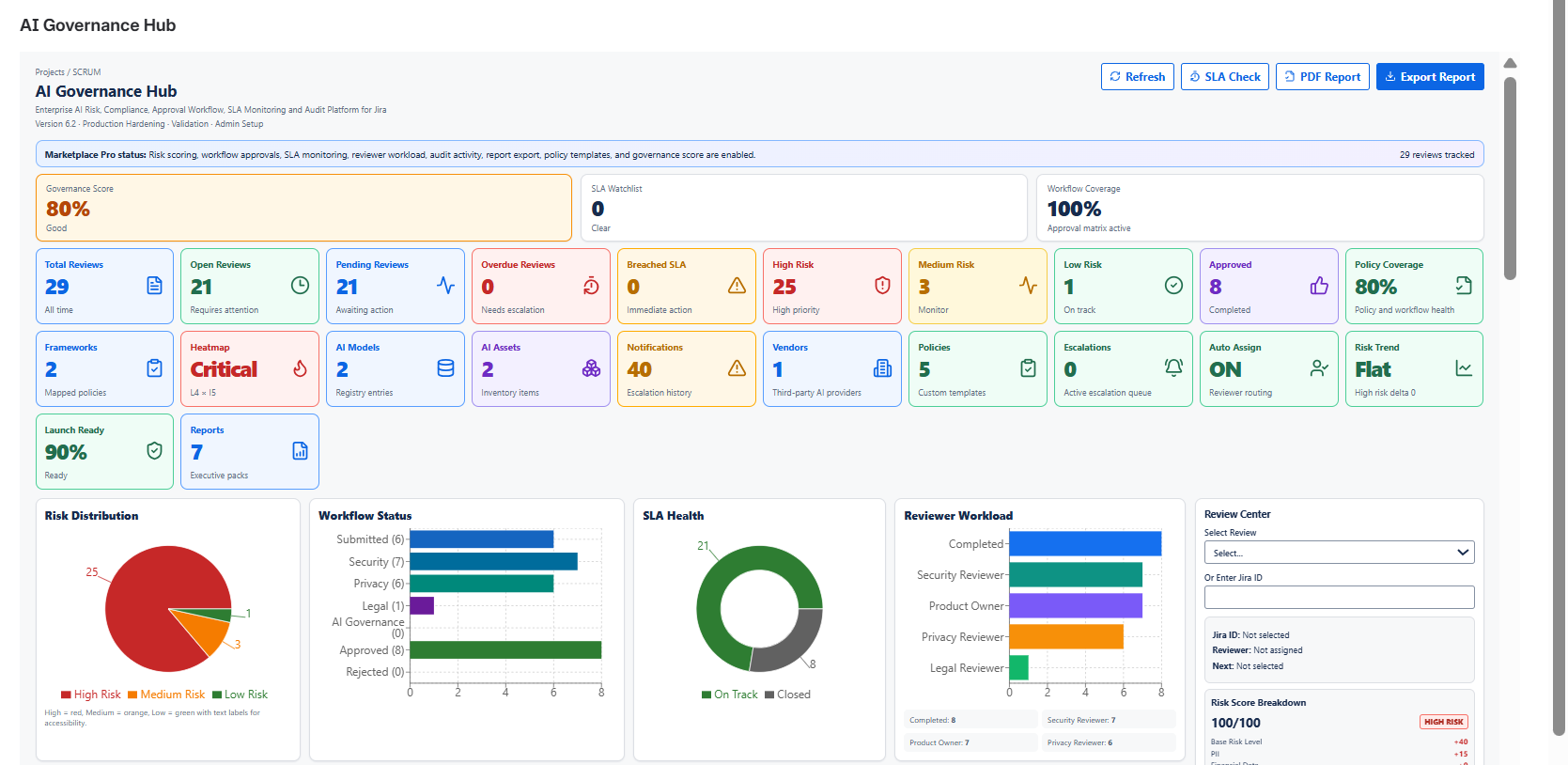Refresh the dashboard data
The width and height of the screenshot is (1568, 765).
coord(1138,77)
